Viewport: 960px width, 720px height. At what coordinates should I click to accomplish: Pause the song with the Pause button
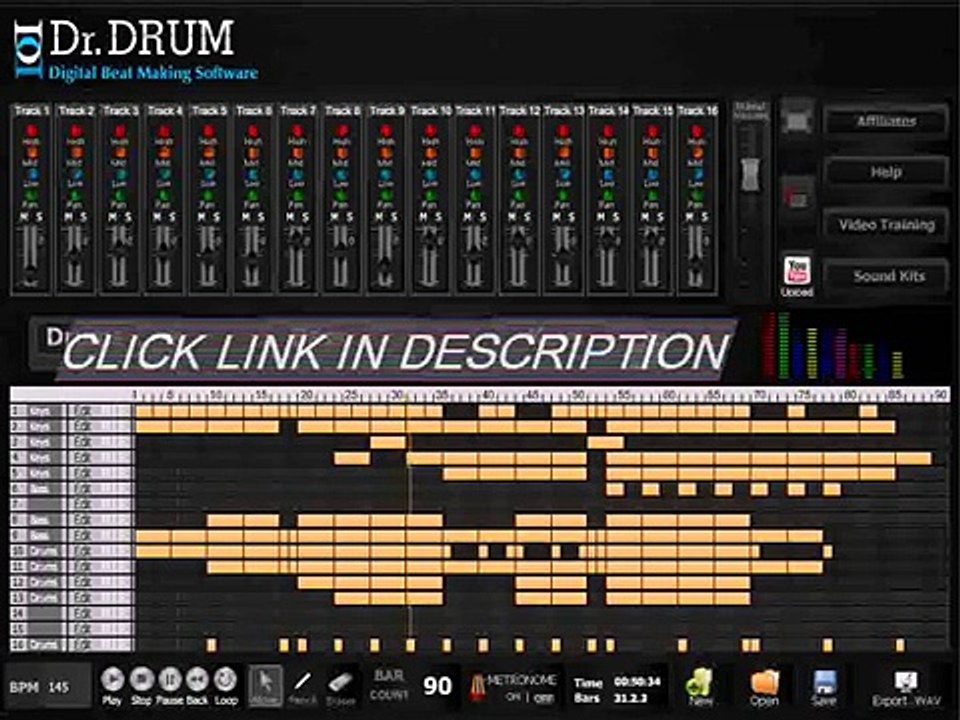click(x=170, y=680)
